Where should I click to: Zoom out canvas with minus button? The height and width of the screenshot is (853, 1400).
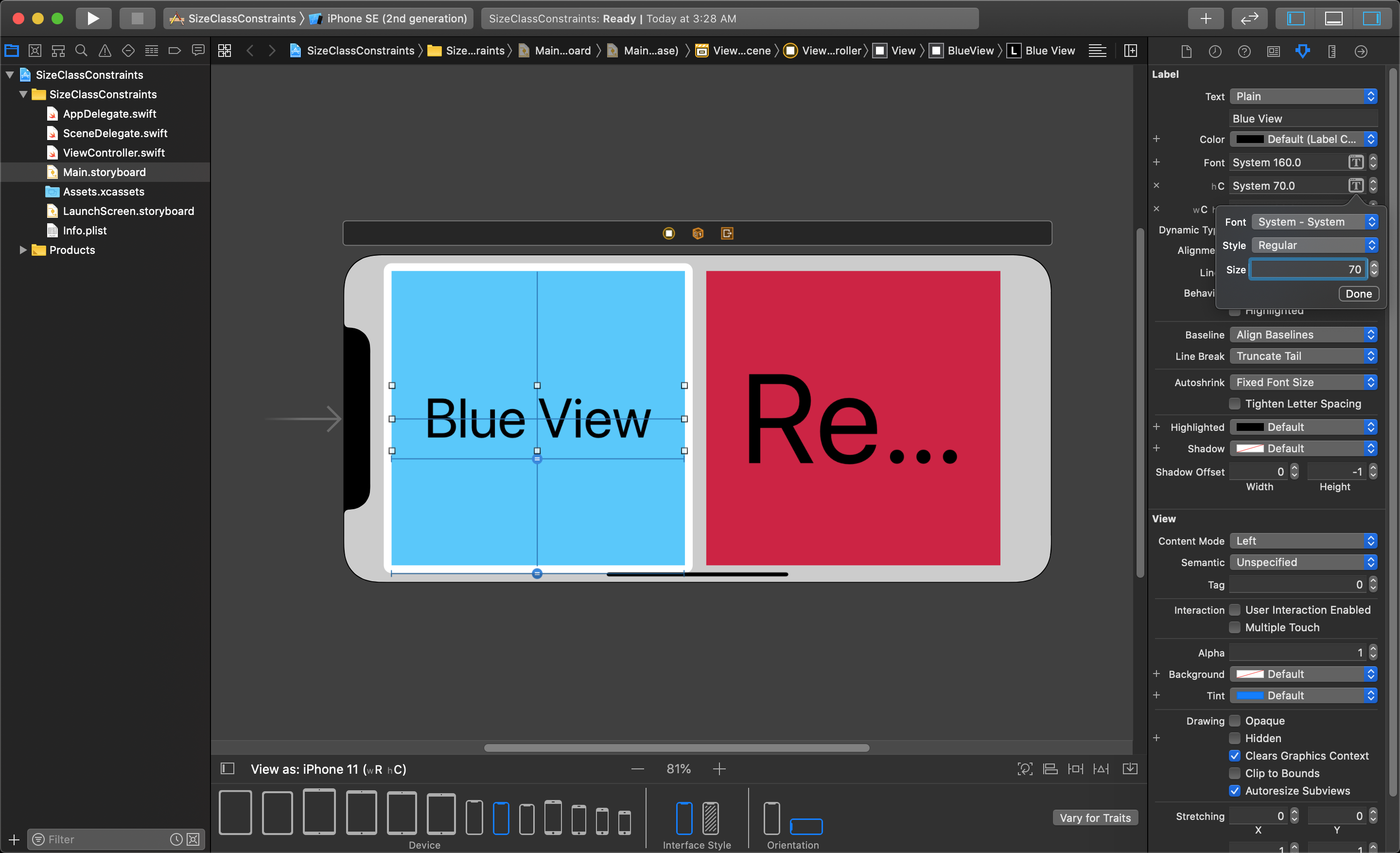coord(637,769)
